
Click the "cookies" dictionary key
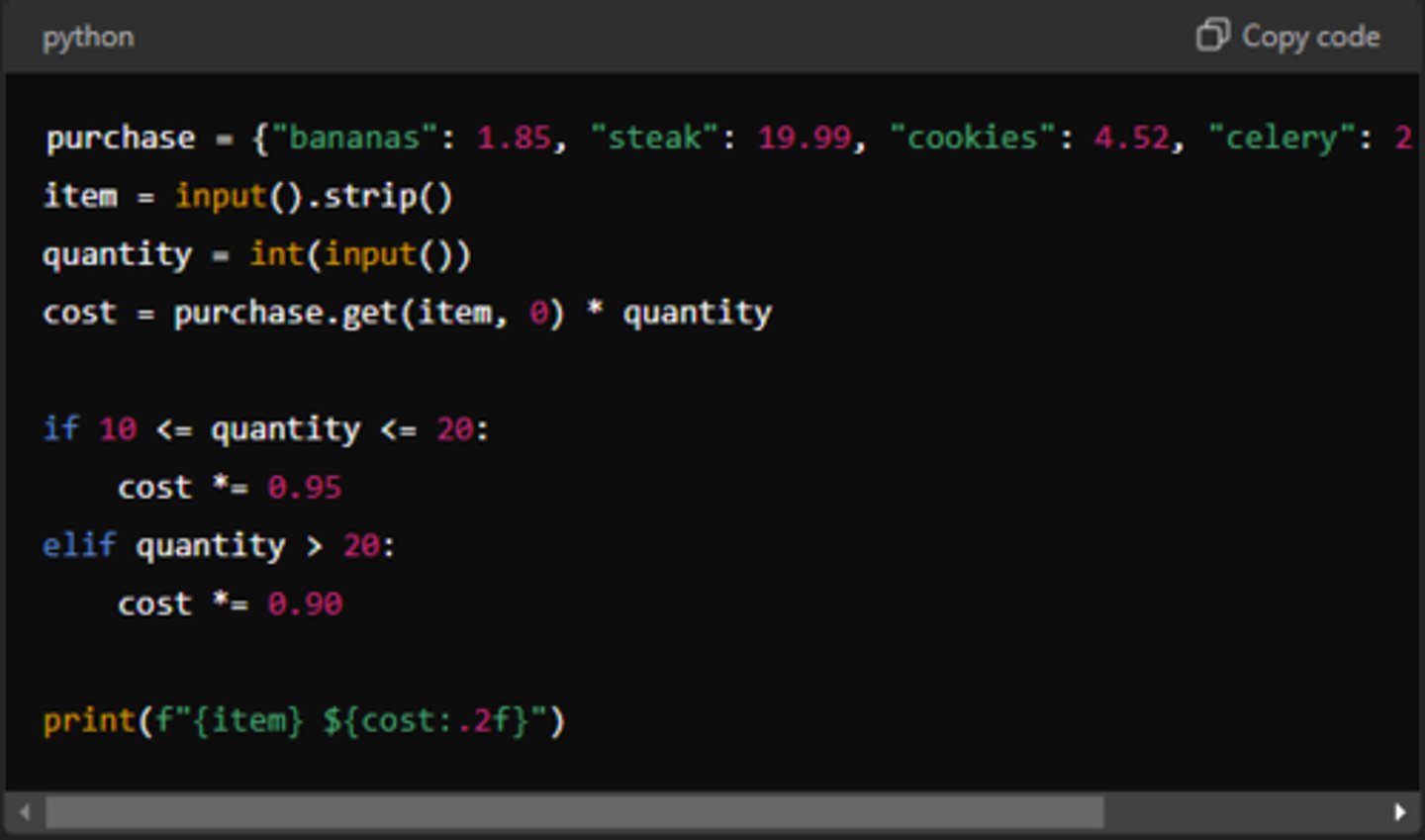[x=972, y=138]
